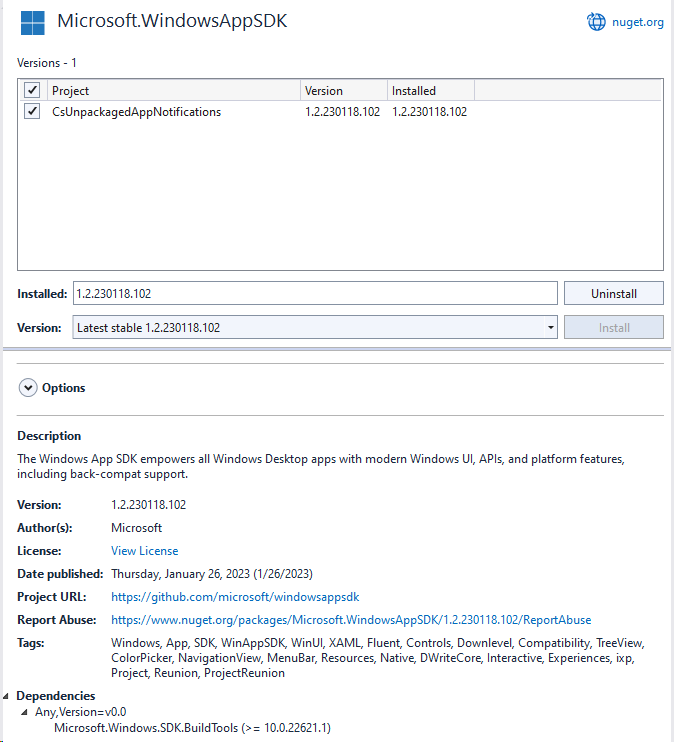Collapse the Any,Version=v0.0 dependency node
This screenshot has height=742, width=674.
pos(24,712)
